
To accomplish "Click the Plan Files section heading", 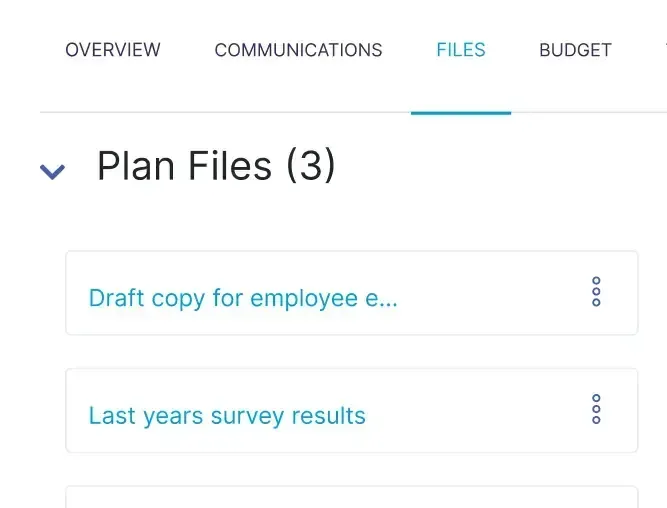I will pyautogui.click(x=184, y=166).
